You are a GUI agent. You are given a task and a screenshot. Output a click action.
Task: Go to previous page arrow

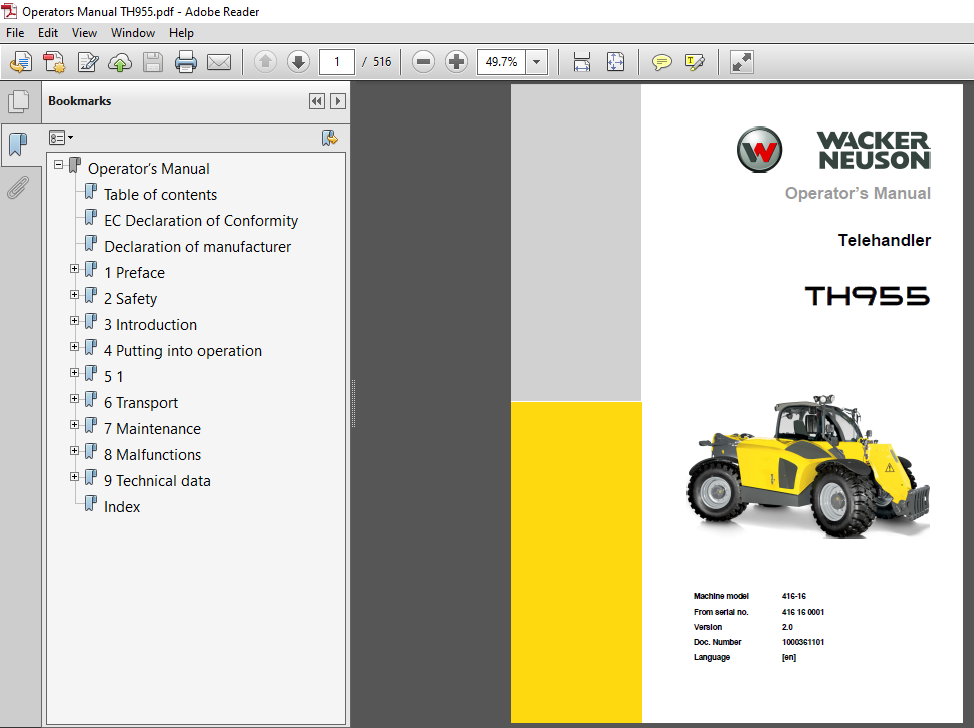(265, 61)
